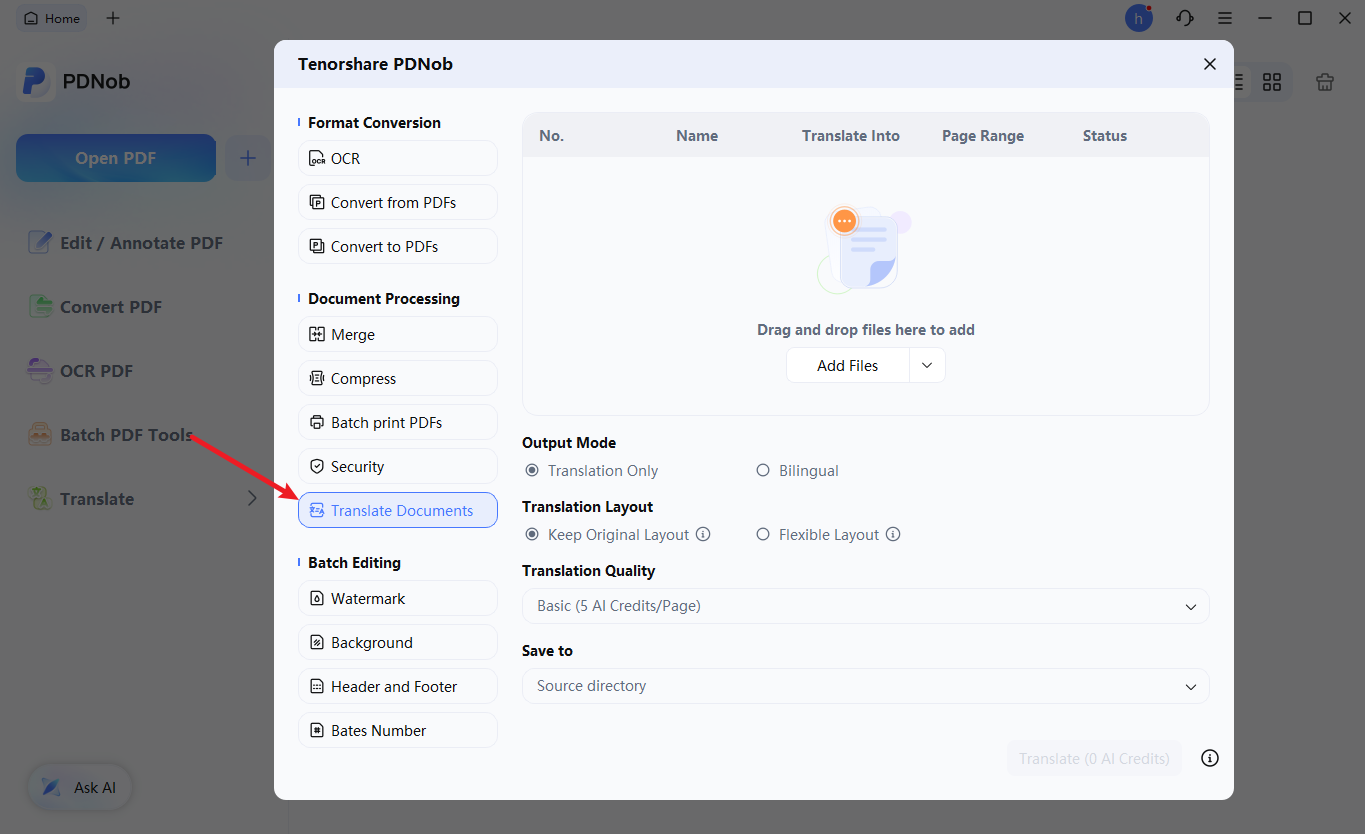
Task: Open the OCR batch tool
Action: (398, 158)
